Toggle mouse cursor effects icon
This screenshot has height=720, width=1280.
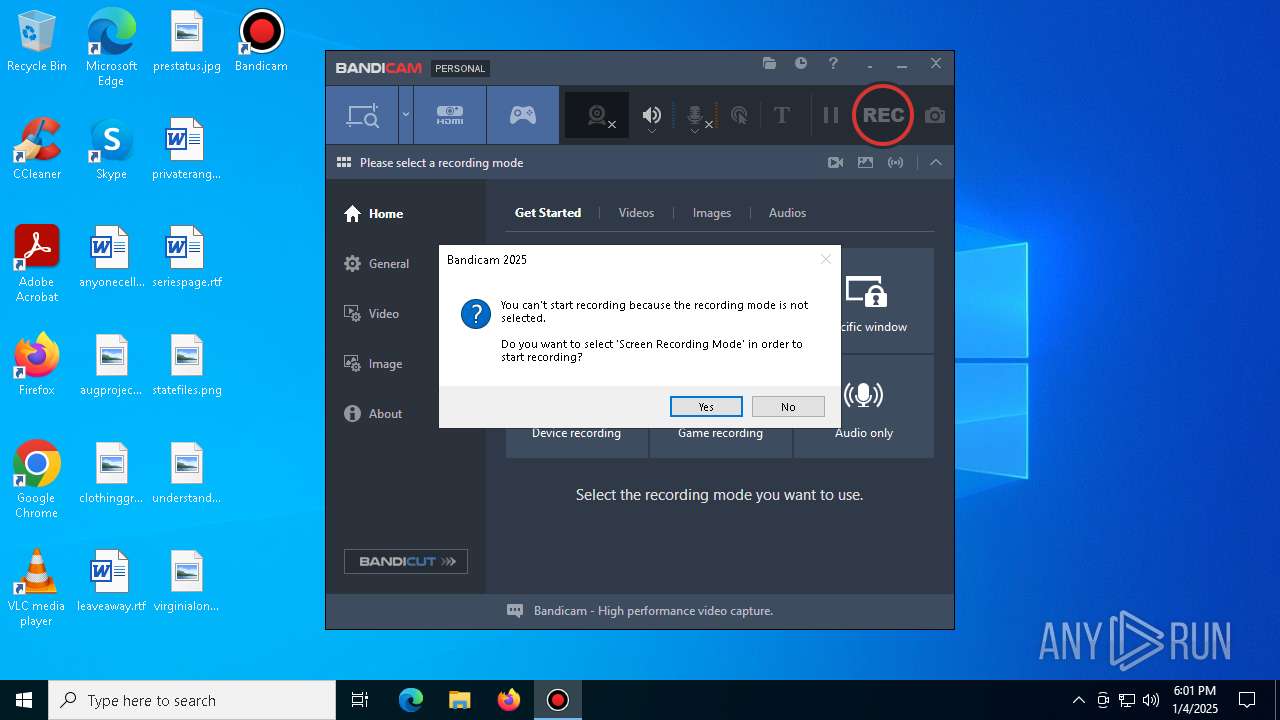click(x=739, y=116)
